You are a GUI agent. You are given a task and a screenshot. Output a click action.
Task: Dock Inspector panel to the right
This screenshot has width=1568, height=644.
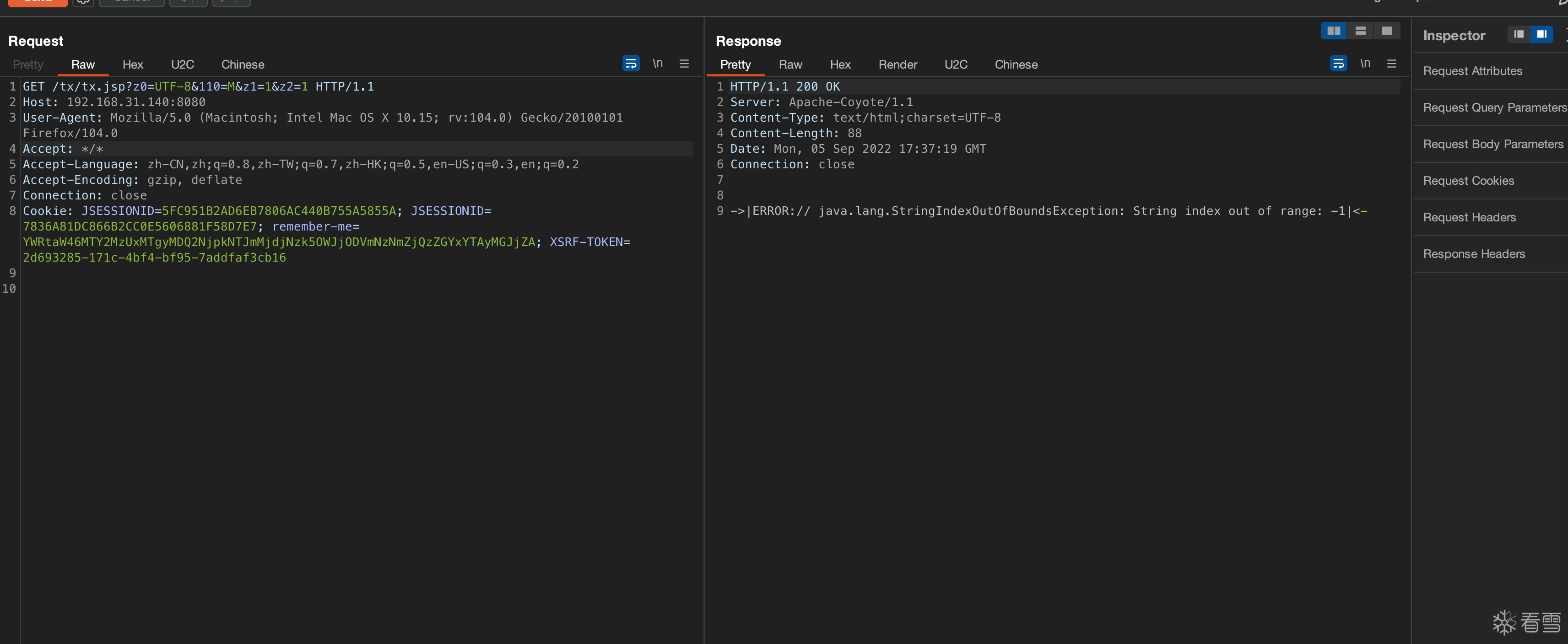pyautogui.click(x=1541, y=34)
